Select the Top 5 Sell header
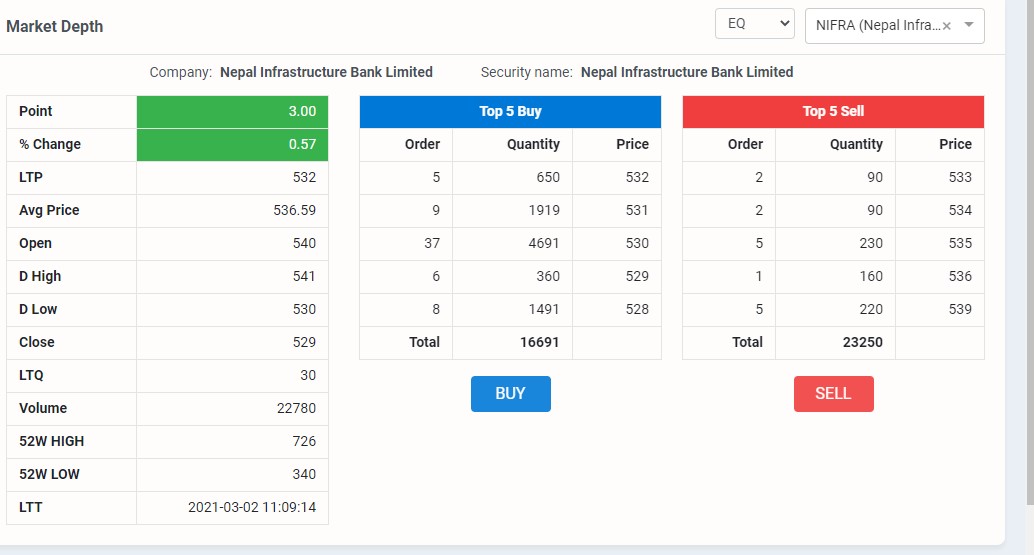This screenshot has width=1034, height=555. 833,111
